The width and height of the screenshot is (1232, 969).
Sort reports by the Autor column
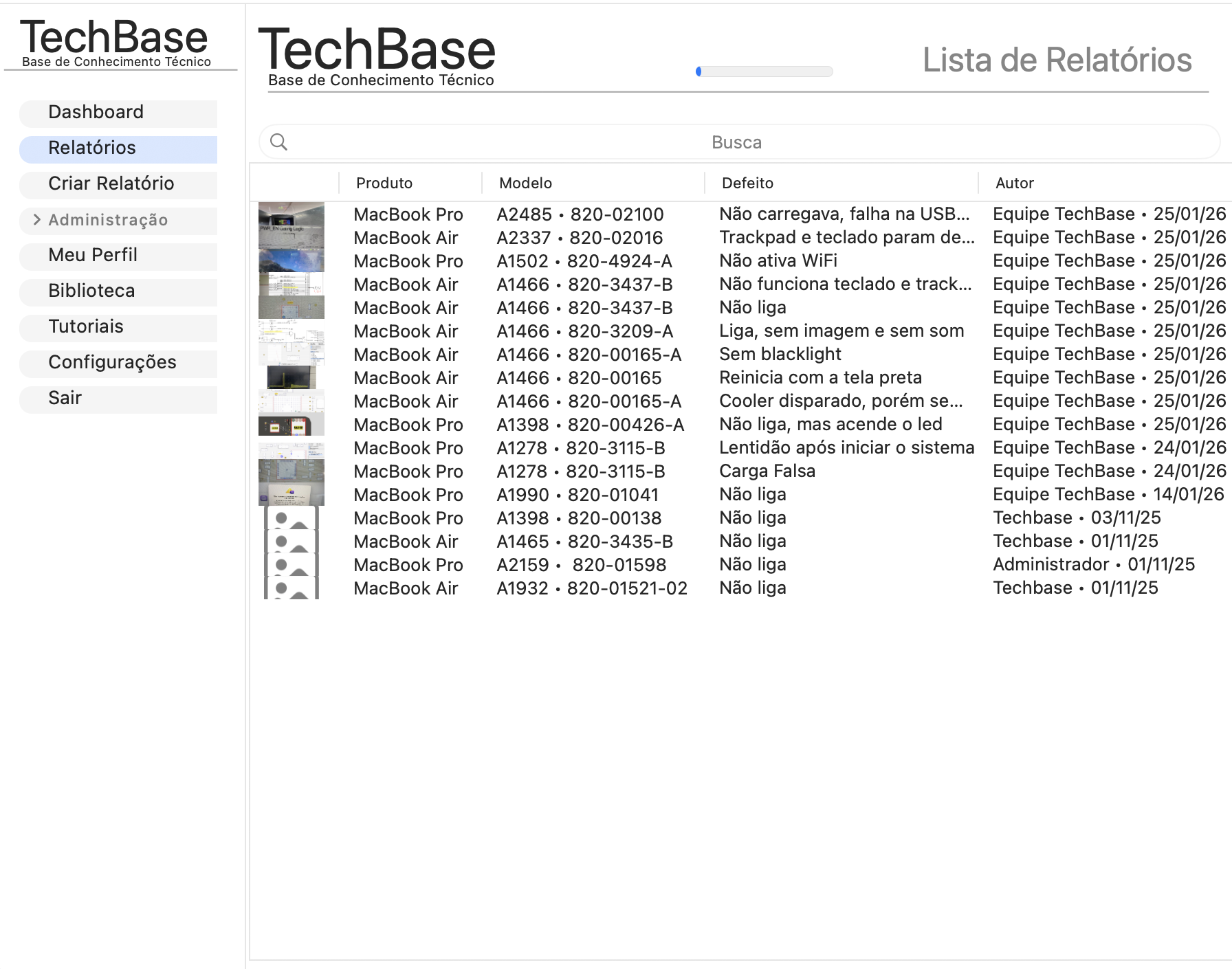coord(1014,183)
